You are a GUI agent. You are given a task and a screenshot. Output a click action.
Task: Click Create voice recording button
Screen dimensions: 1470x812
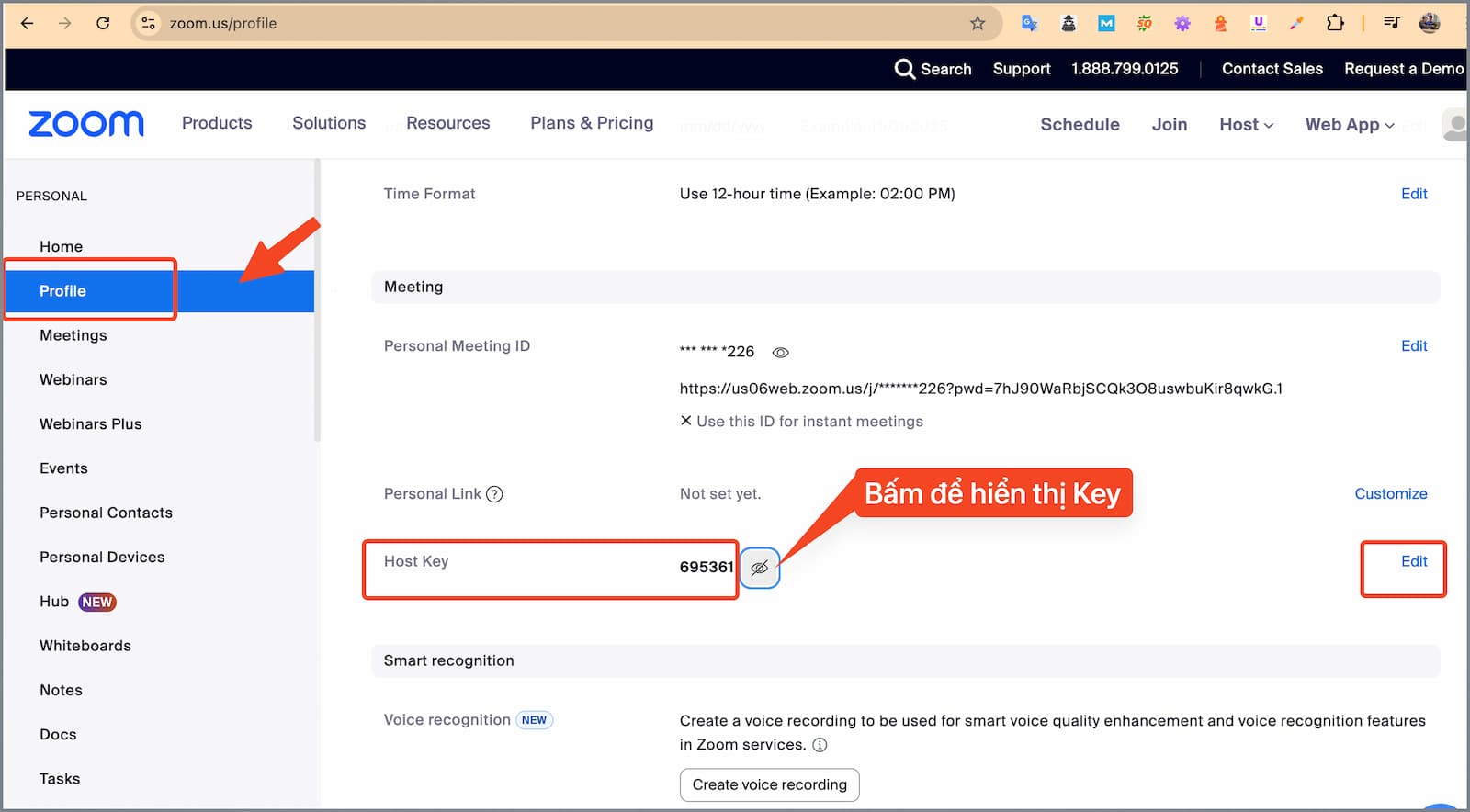[770, 785]
